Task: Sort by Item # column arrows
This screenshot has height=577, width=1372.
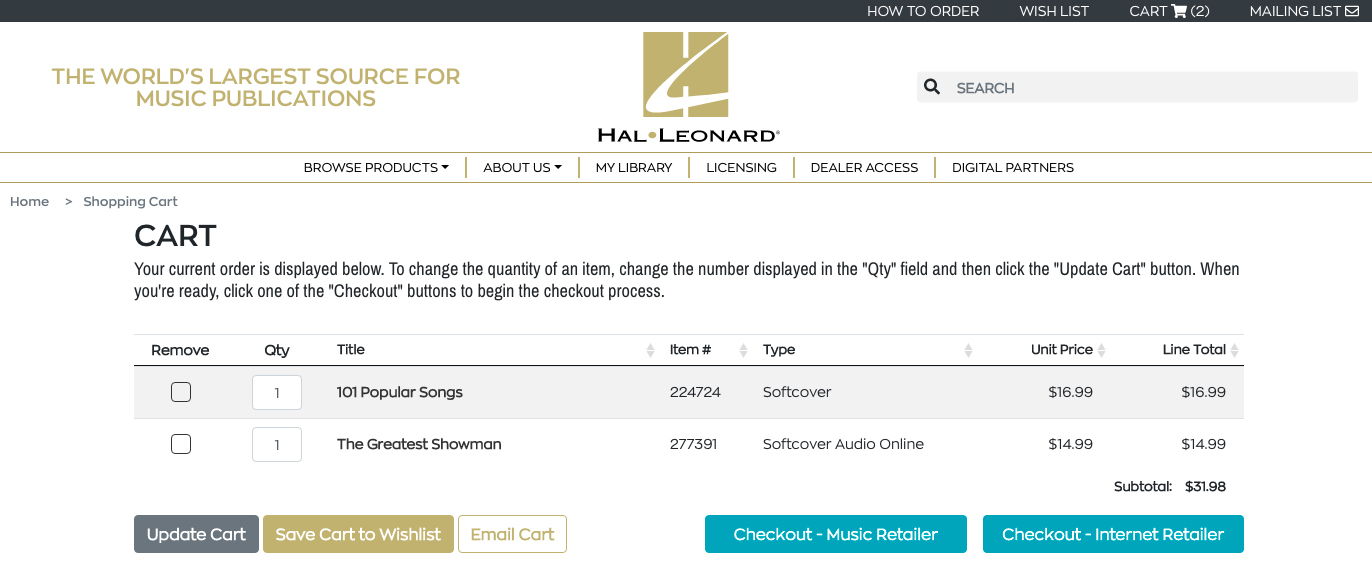Action: (x=743, y=350)
